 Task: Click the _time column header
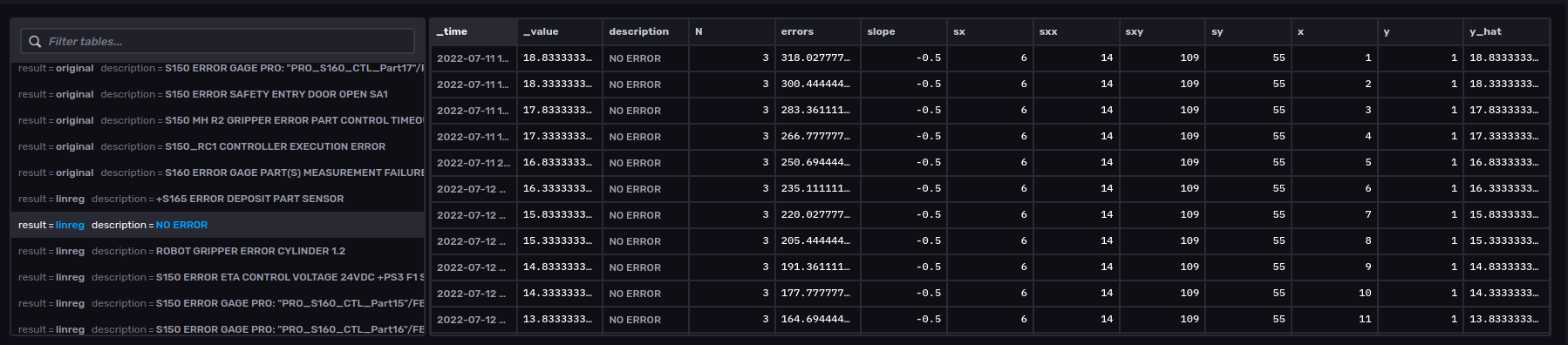click(x=474, y=32)
